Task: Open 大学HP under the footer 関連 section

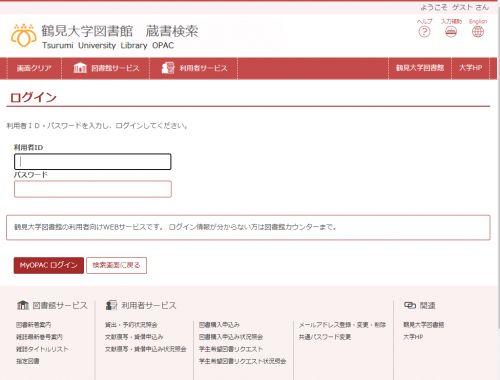Action: 413,337
